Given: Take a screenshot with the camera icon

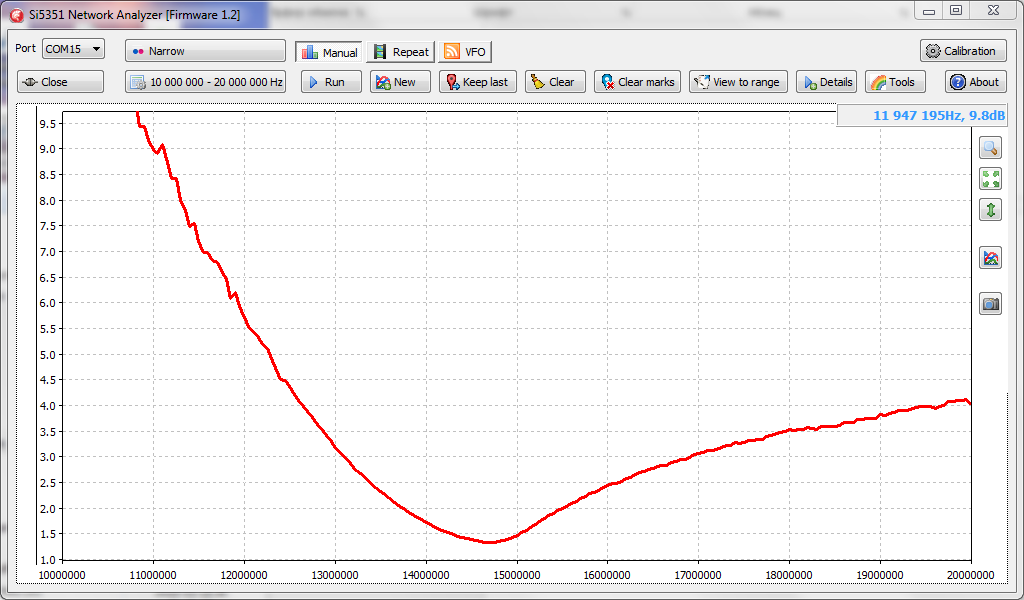Looking at the screenshot, I should 990,304.
